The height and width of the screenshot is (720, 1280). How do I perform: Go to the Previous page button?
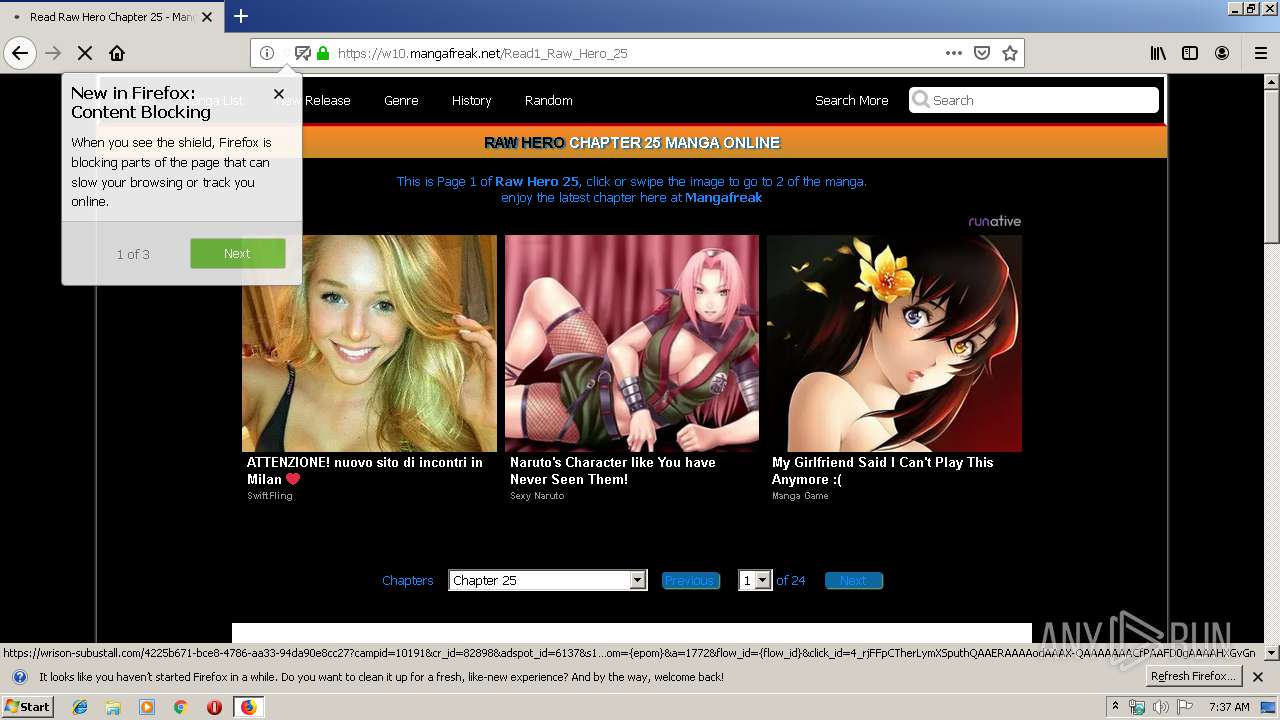click(691, 580)
